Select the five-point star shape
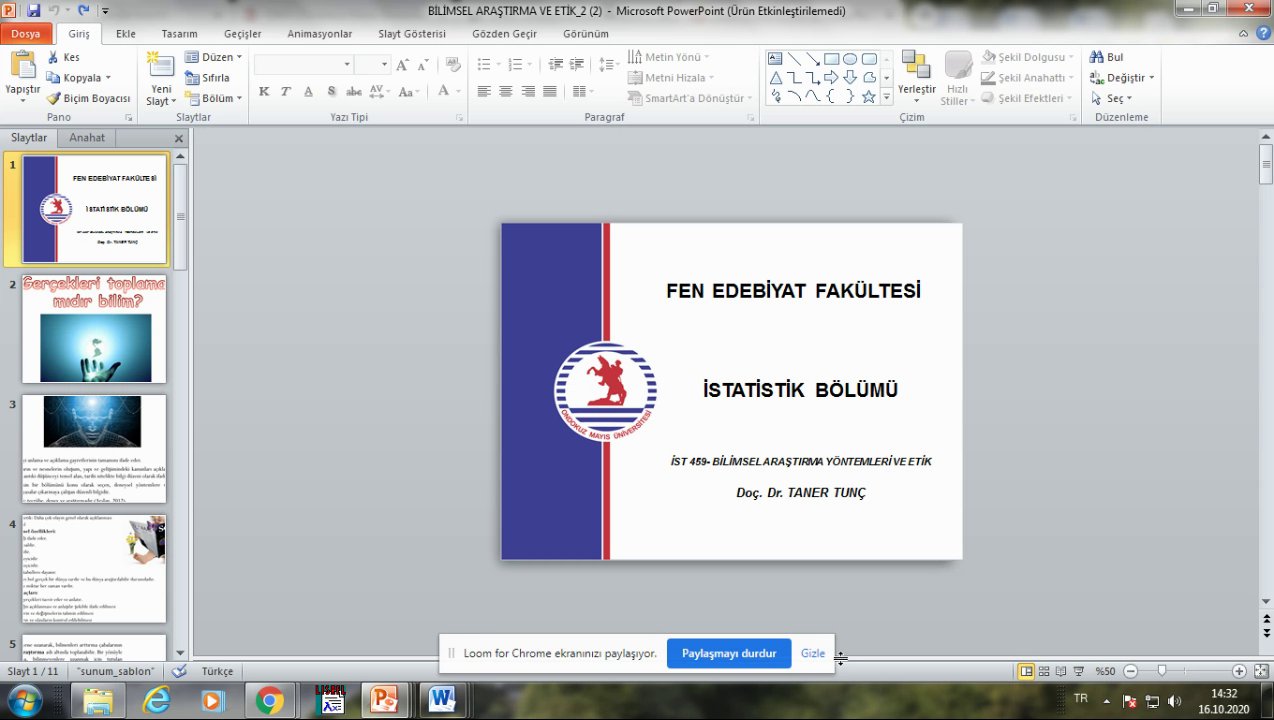Screen dimensions: 1274x720 coord(869,96)
